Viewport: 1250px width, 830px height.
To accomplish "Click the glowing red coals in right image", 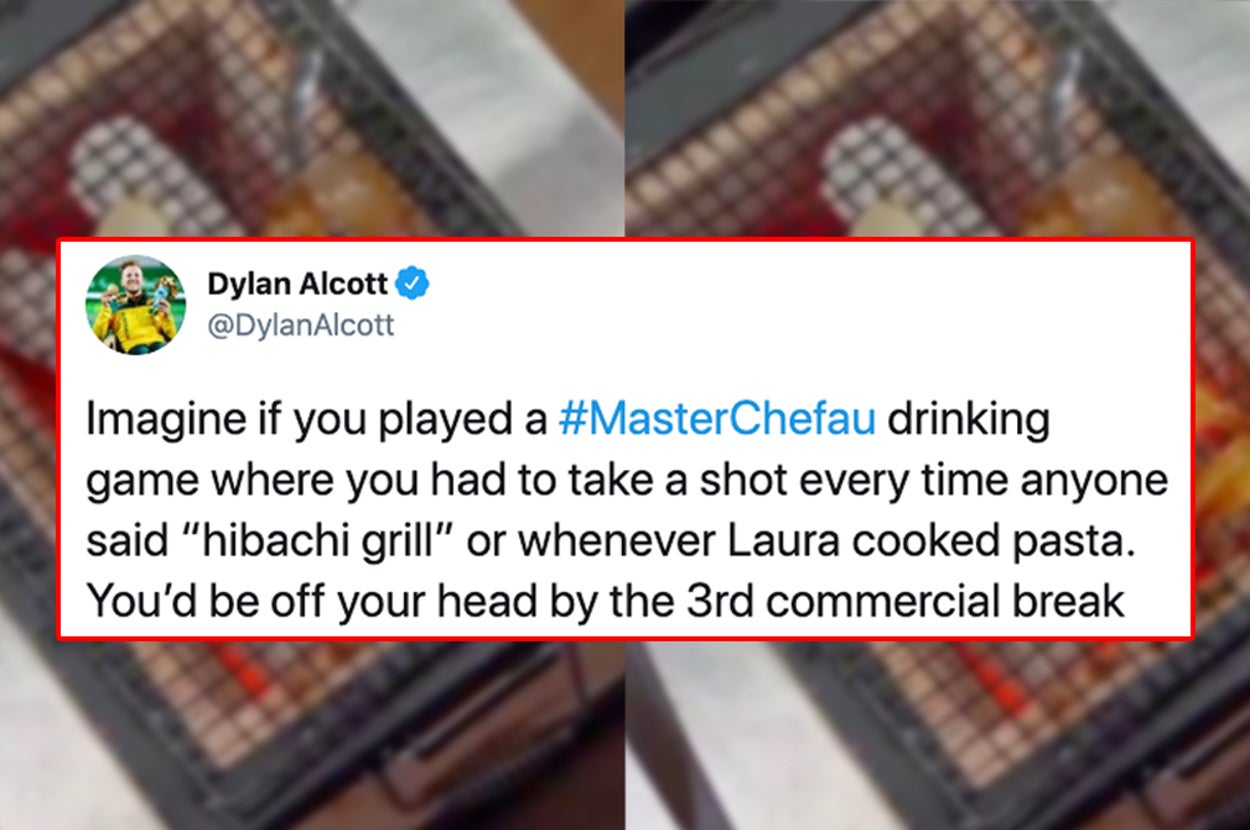I will click(x=985, y=672).
